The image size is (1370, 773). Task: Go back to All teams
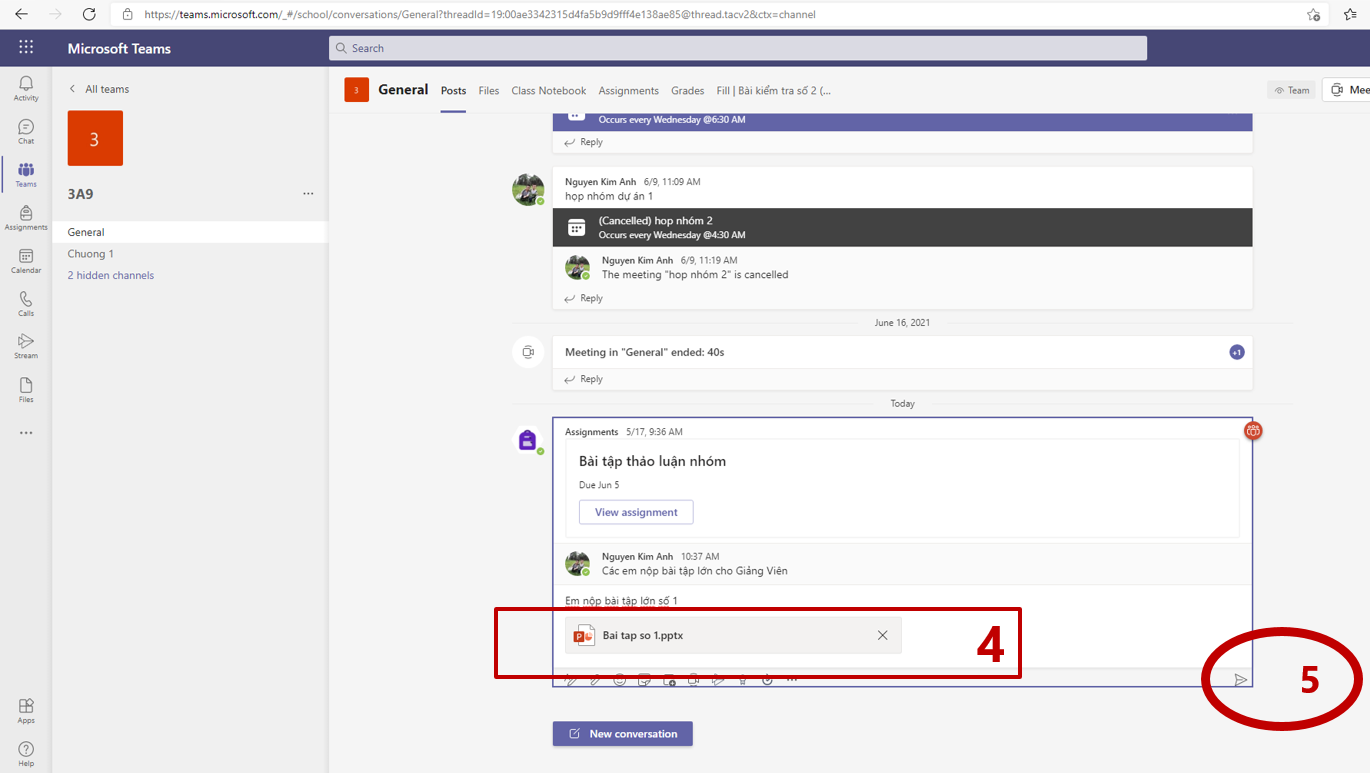point(98,89)
